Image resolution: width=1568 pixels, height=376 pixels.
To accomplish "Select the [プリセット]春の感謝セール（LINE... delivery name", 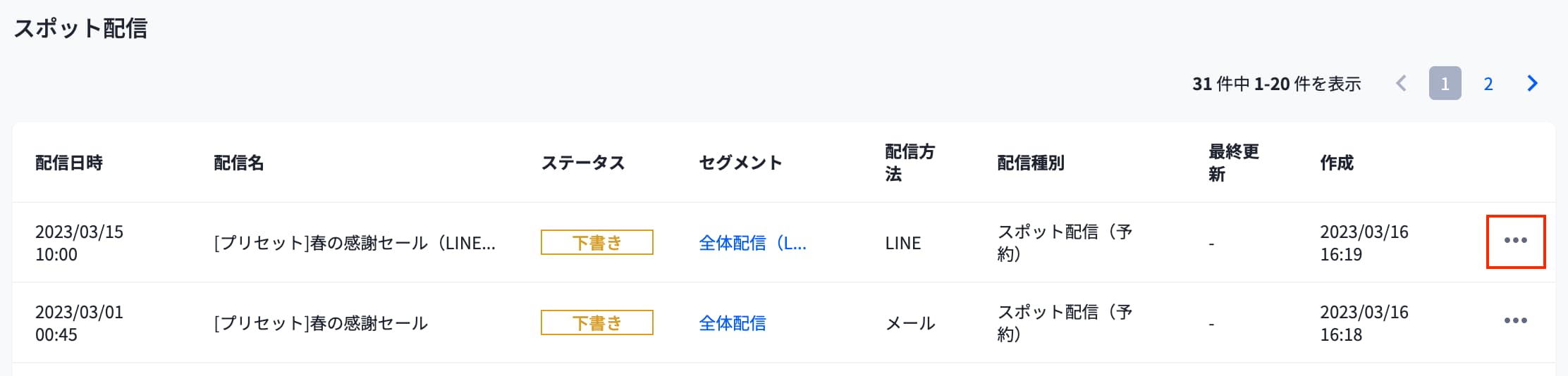I will point(355,243).
